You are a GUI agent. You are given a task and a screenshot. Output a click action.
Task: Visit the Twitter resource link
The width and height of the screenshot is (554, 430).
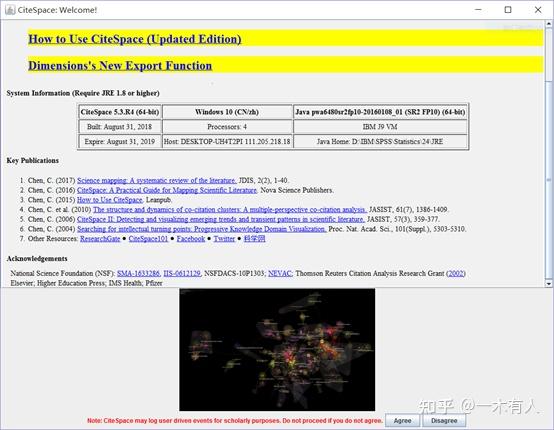pyautogui.click(x=224, y=238)
